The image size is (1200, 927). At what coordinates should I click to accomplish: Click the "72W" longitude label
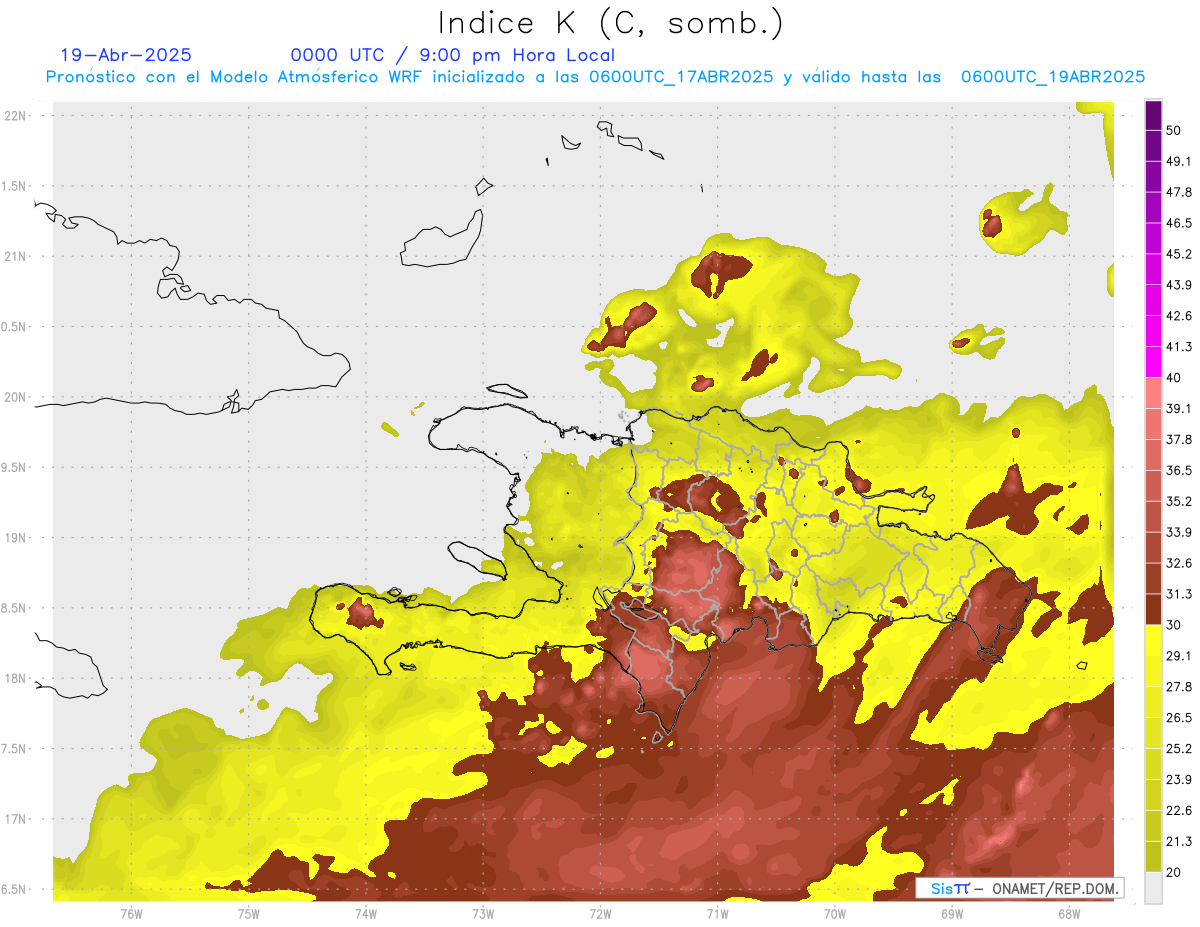click(600, 914)
